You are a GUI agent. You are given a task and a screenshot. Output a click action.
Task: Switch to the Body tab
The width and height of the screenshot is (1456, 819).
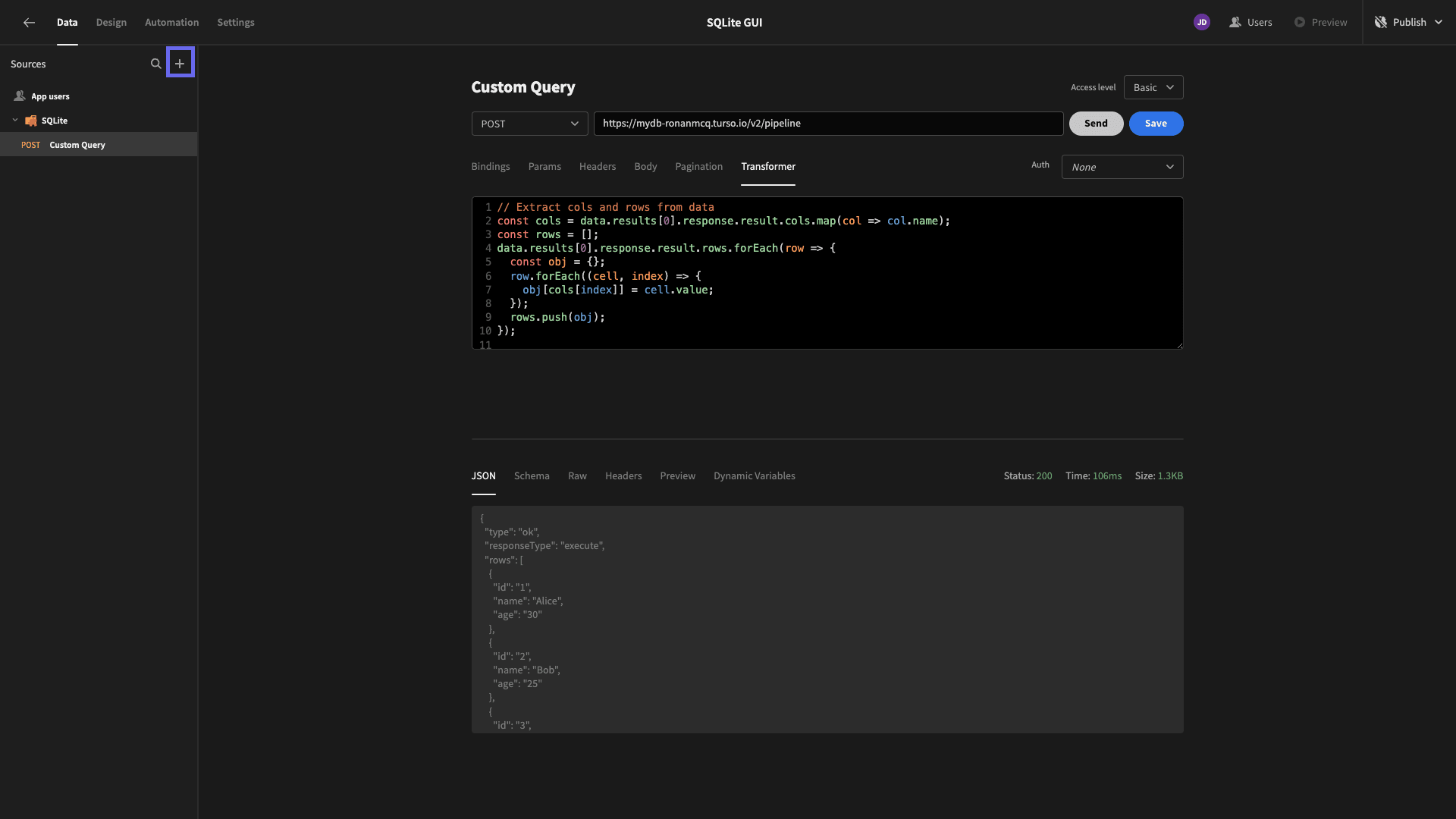[x=645, y=167]
